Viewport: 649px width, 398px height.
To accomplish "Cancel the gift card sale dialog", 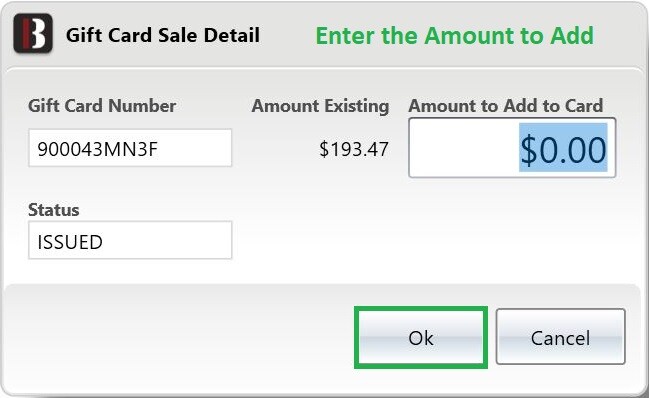I will 560,337.
